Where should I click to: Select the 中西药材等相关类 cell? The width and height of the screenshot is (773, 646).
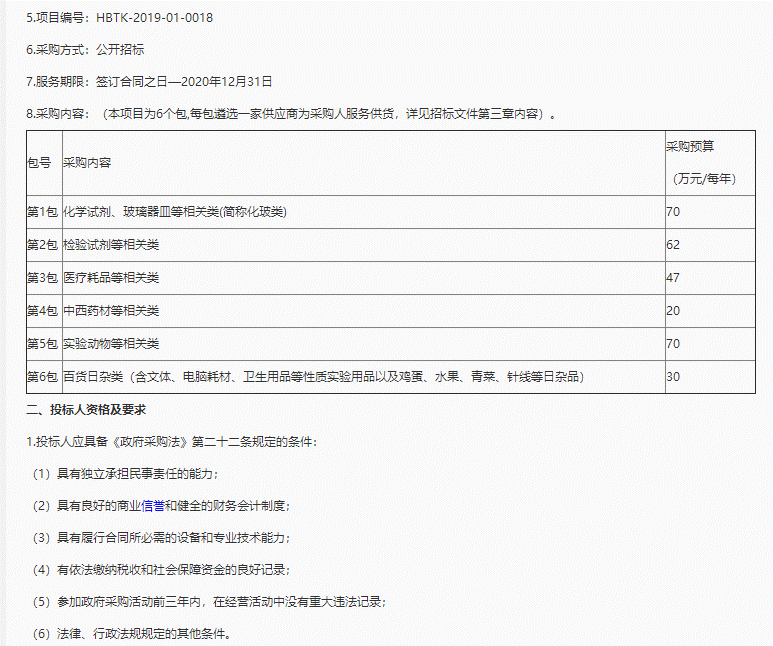click(111, 311)
